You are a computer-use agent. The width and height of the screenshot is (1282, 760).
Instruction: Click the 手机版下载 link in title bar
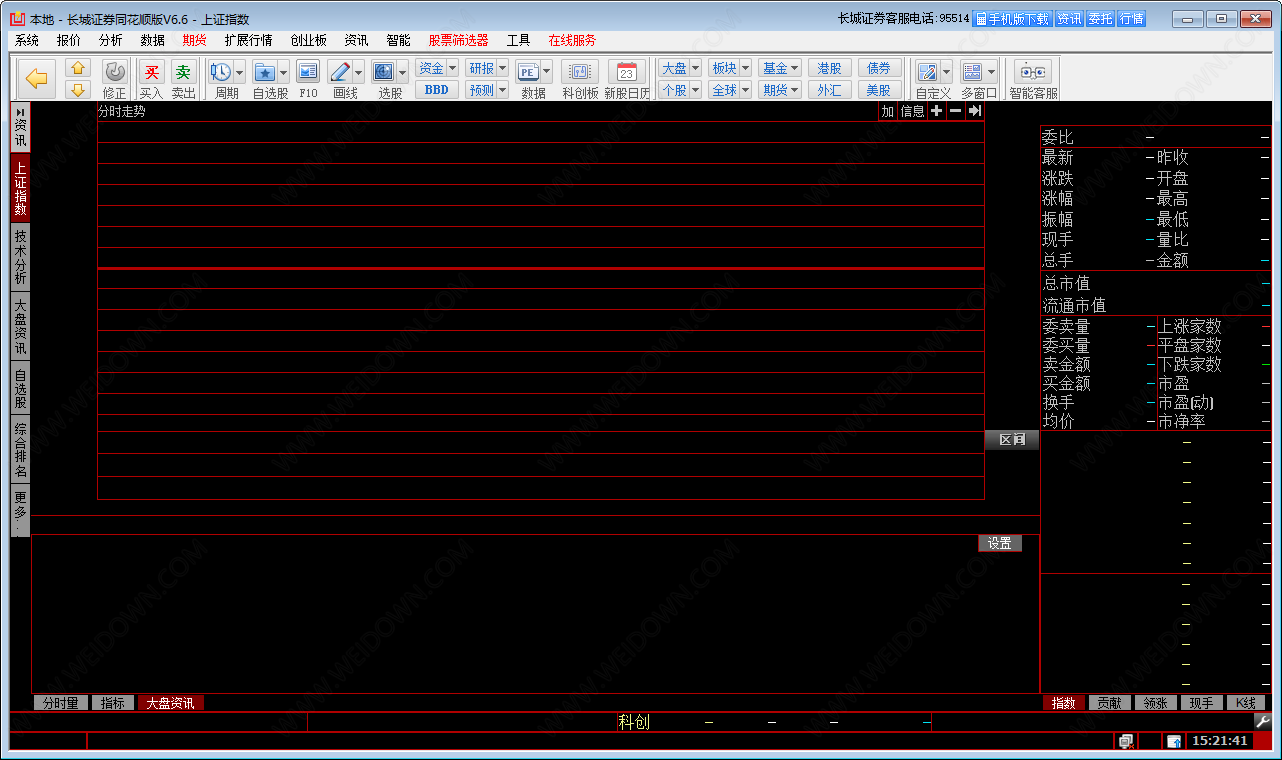pos(1012,19)
